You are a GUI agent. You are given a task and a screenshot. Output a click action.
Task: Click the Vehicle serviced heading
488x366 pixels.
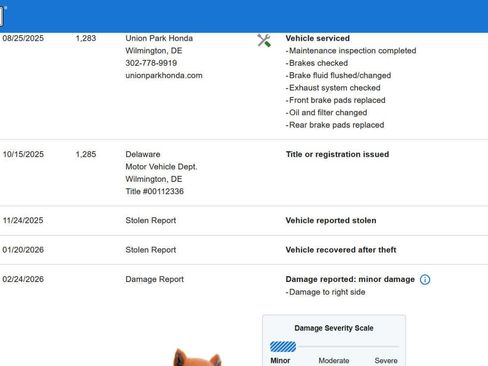click(x=317, y=38)
